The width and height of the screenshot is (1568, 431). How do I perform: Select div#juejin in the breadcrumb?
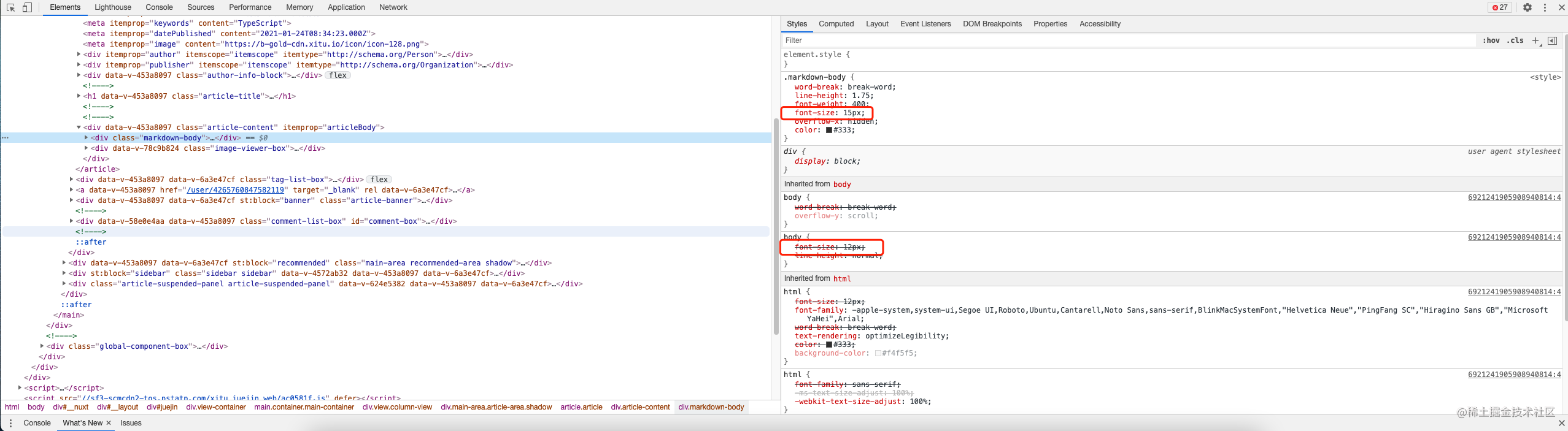(162, 407)
